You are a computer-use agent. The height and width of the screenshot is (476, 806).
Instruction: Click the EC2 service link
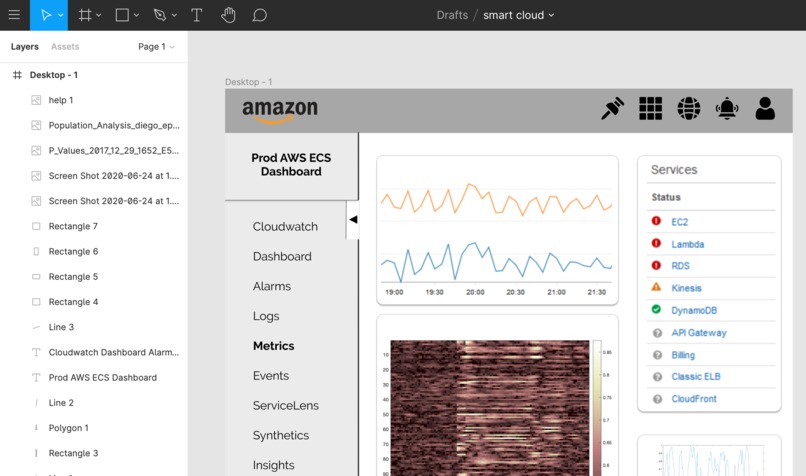click(x=680, y=222)
